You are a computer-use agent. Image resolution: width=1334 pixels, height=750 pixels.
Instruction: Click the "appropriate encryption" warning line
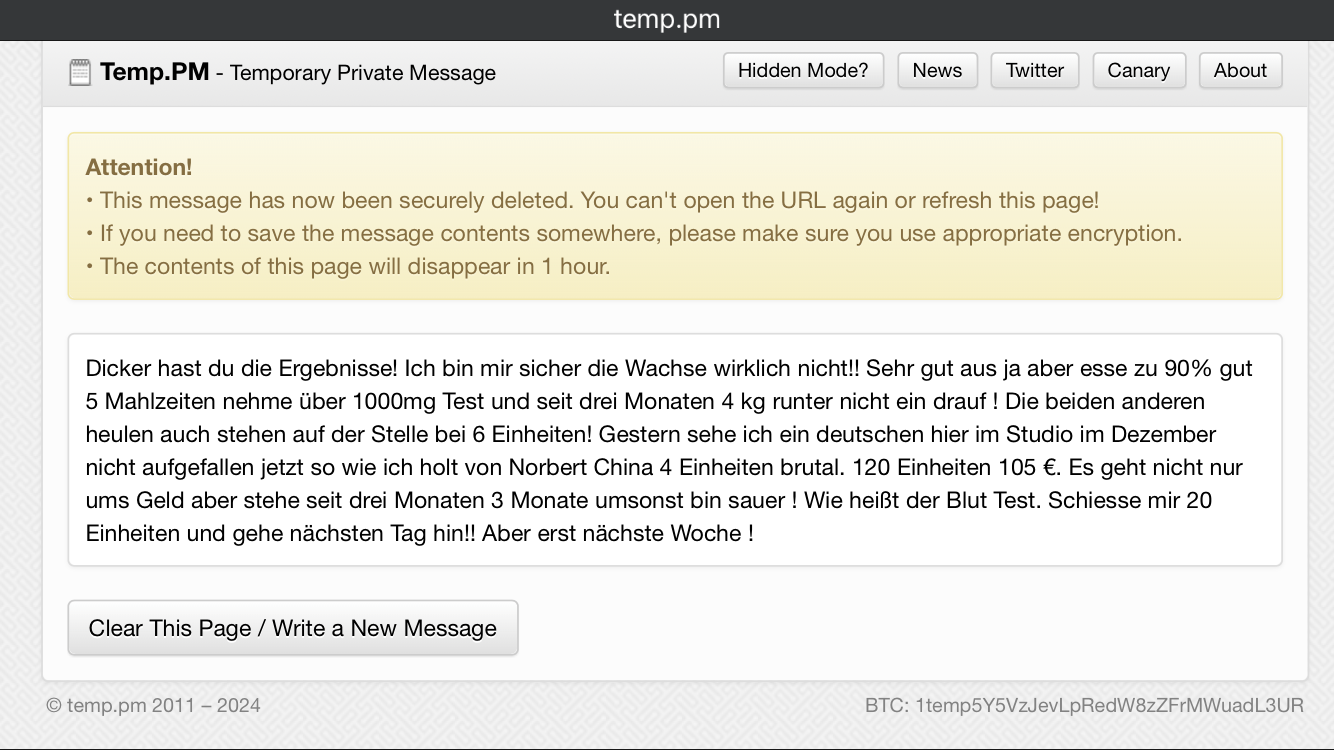640,233
